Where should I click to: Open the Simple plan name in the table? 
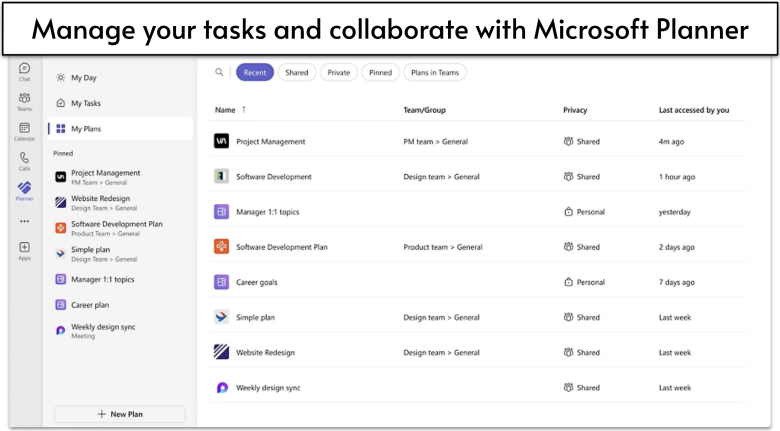pyautogui.click(x=255, y=317)
